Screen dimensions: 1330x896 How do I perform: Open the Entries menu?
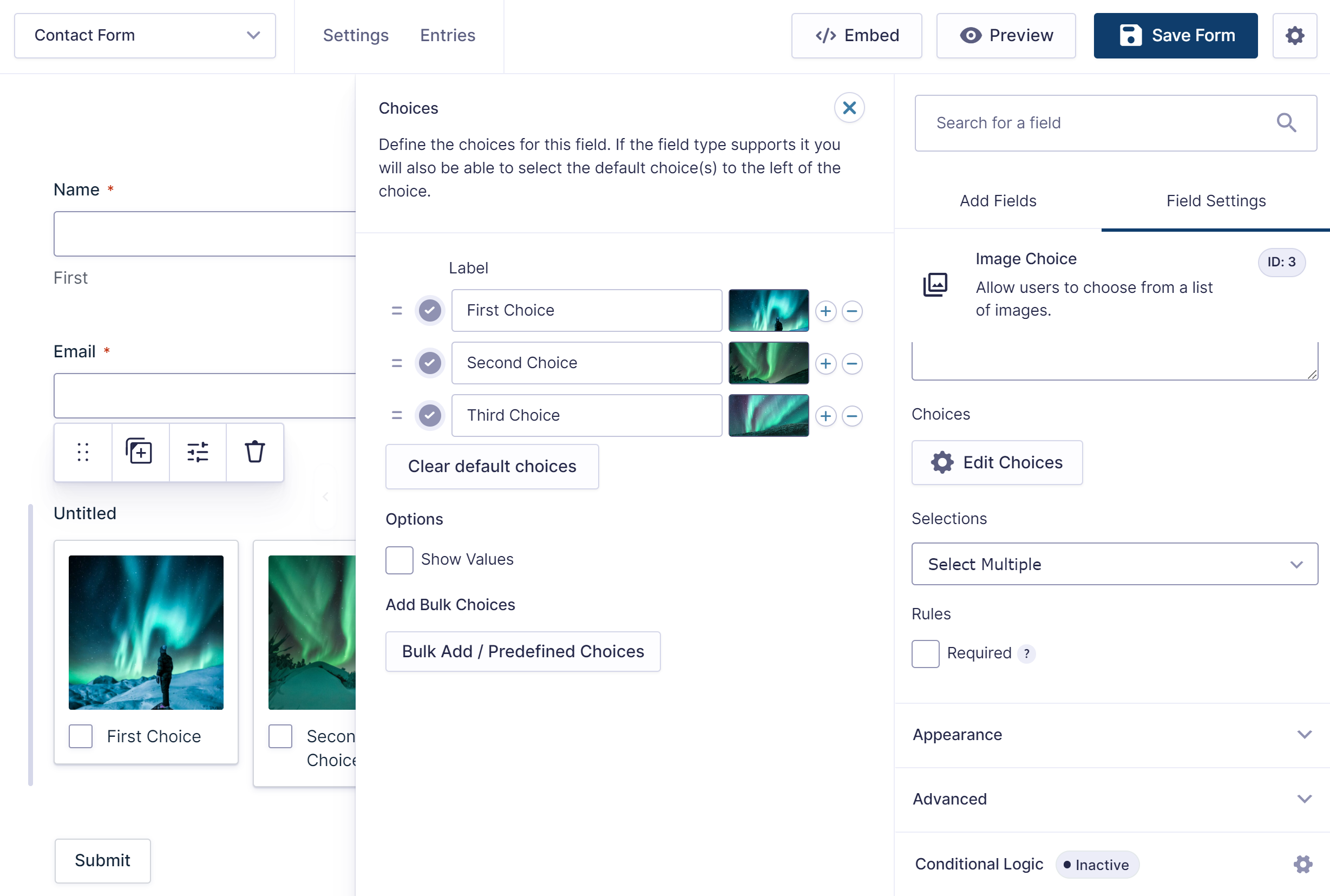(447, 35)
